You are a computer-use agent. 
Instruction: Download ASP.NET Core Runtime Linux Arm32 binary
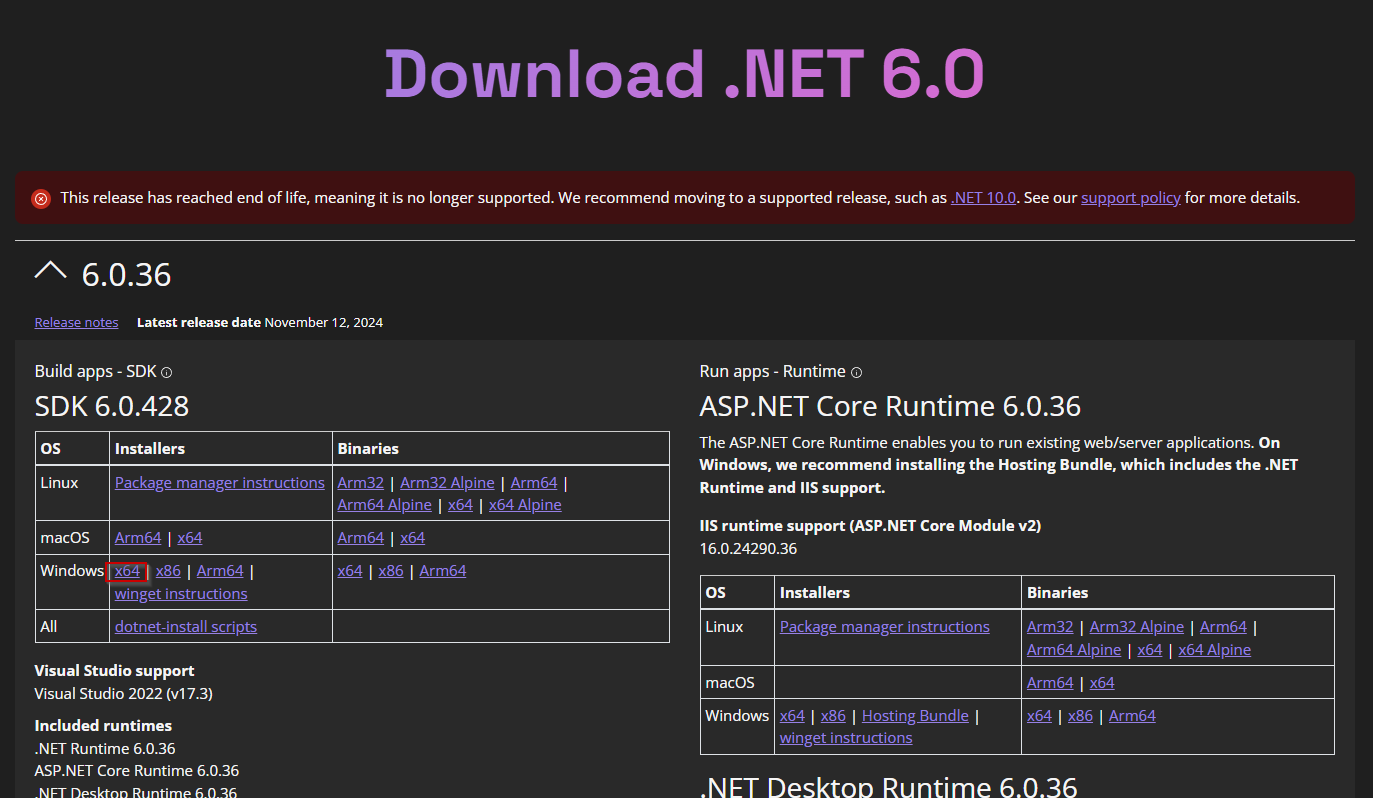tap(1050, 627)
